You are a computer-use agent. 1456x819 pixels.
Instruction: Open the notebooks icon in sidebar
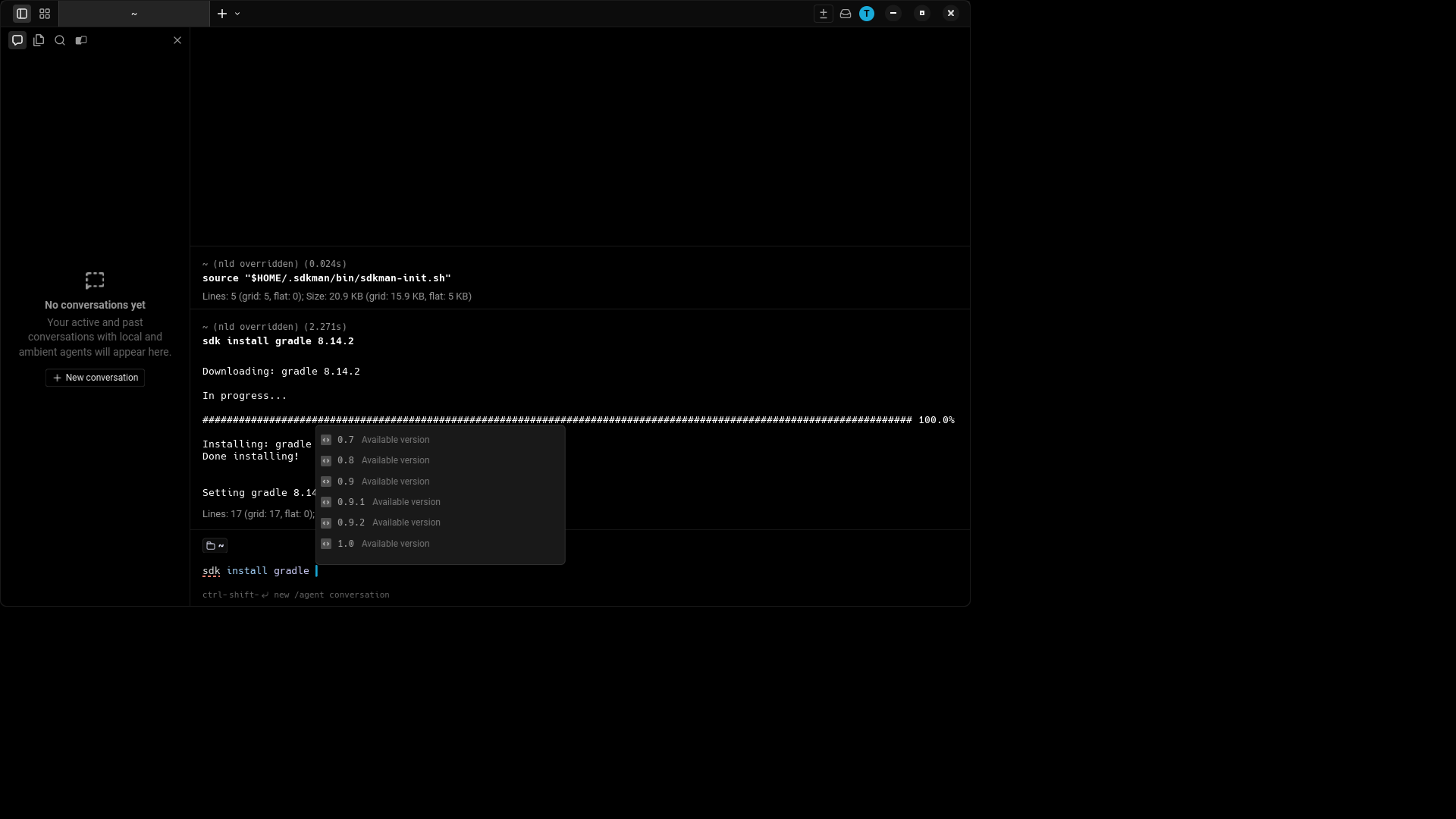point(81,40)
